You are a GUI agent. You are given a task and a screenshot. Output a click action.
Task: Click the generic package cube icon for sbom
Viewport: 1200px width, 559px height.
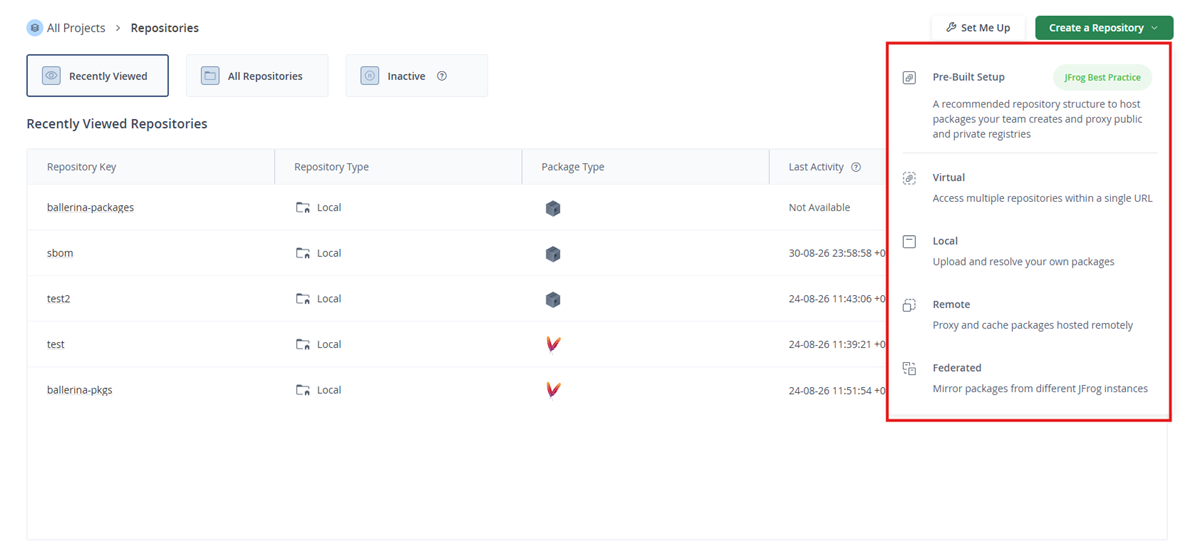pos(553,254)
